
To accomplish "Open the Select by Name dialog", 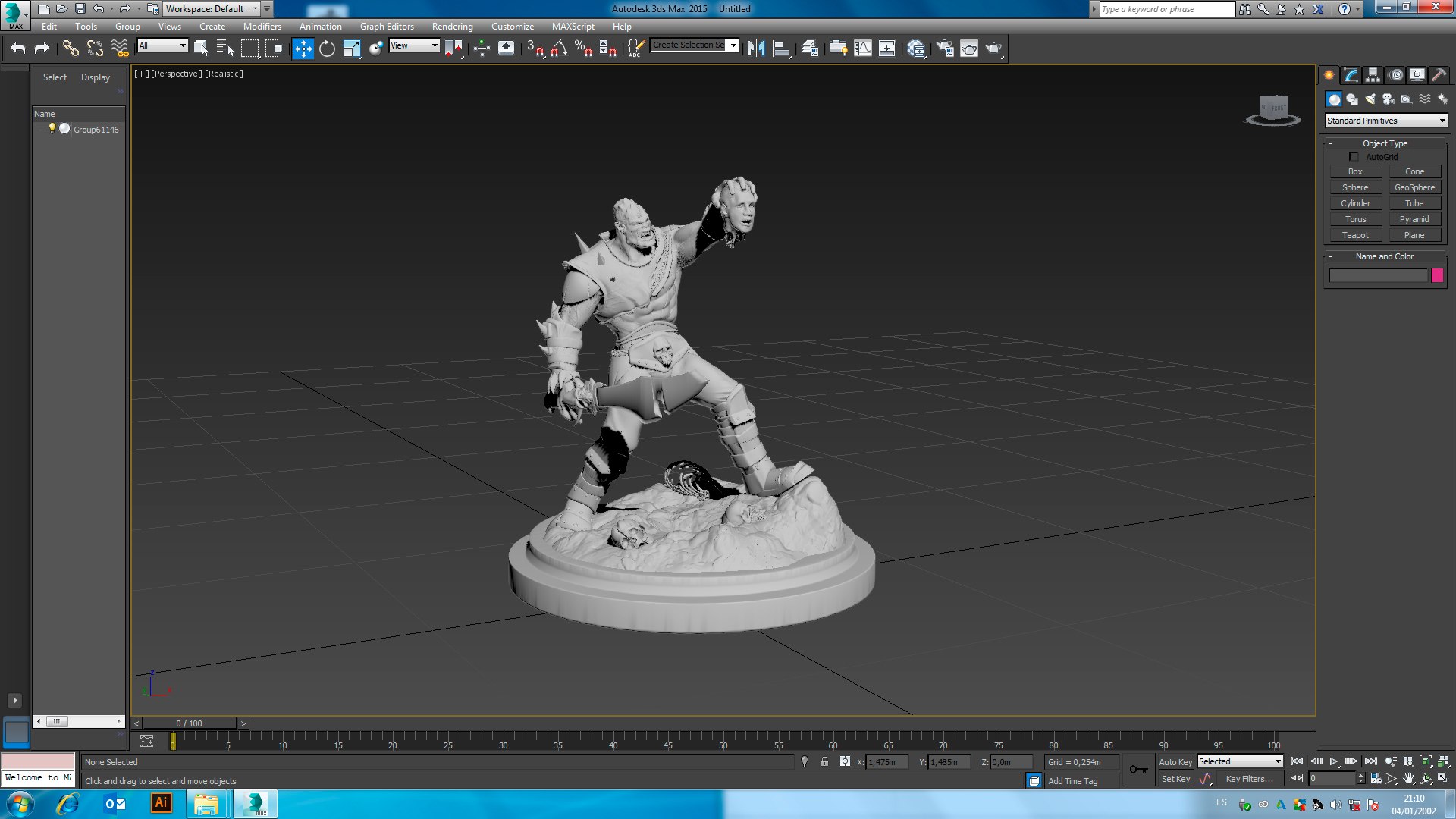I will [224, 49].
